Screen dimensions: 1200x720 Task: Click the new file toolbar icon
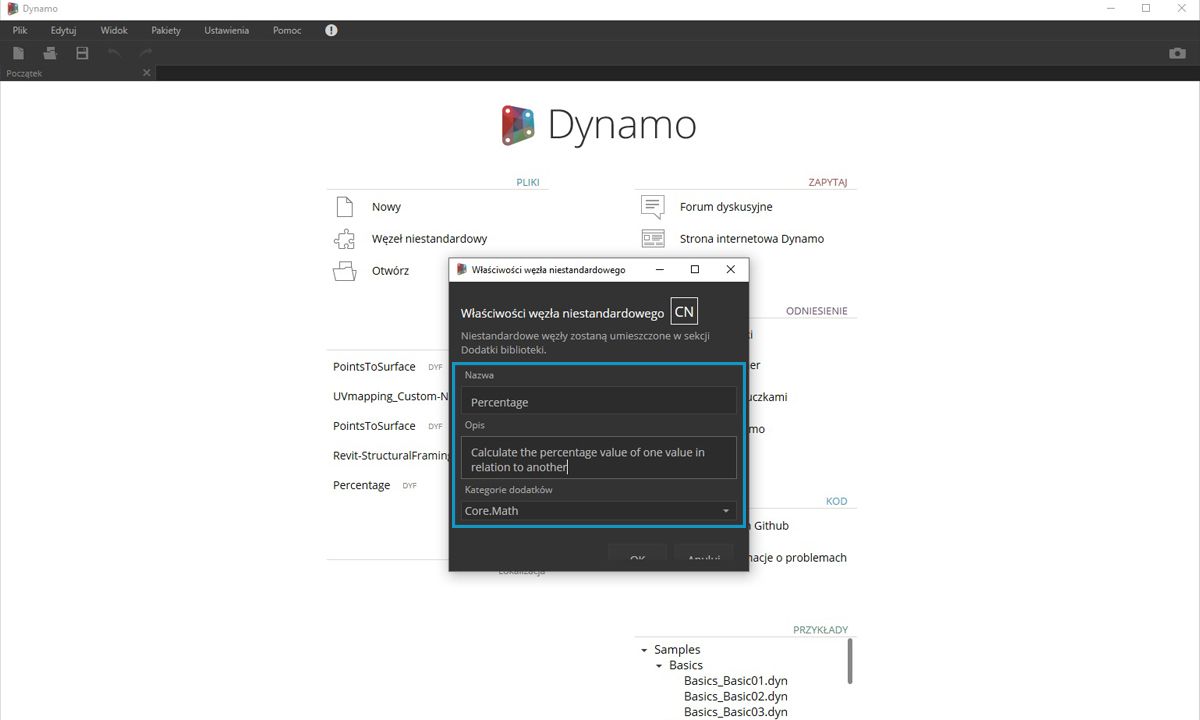[17, 53]
